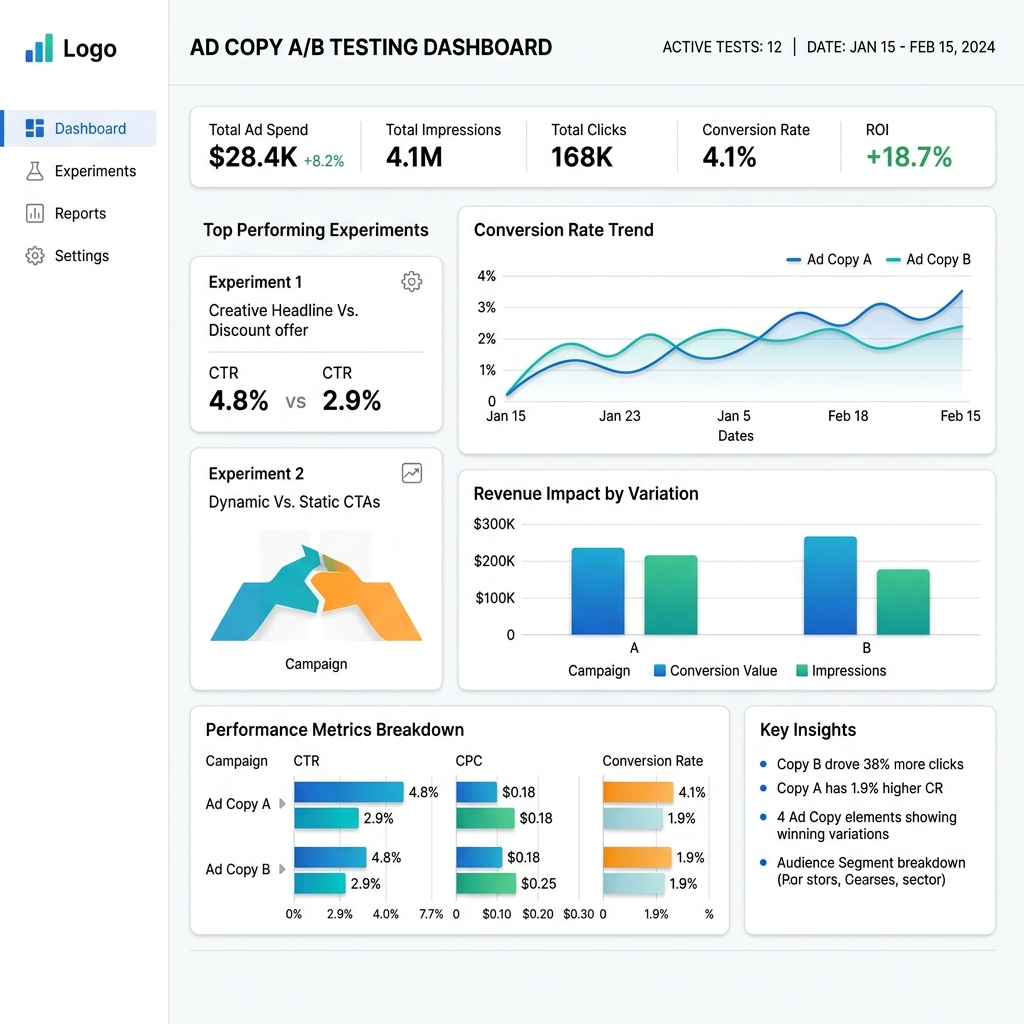
Task: Click Campaign B green Impressions bar
Action: click(x=903, y=602)
